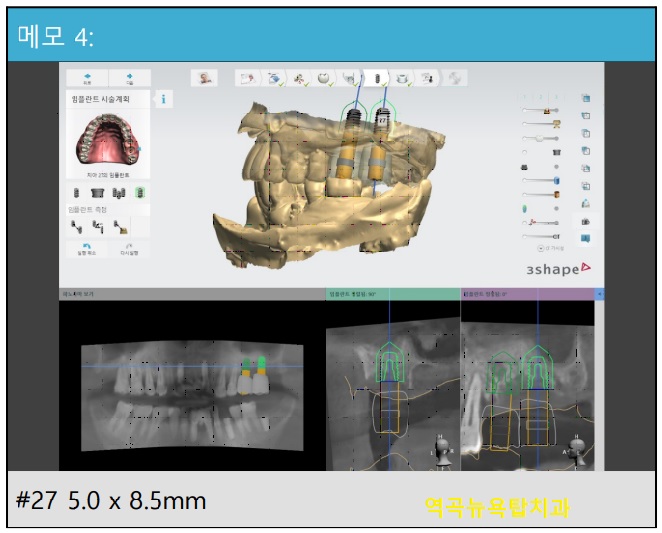The image size is (662, 533).
Task: Open the patient photo step
Action: [204, 78]
